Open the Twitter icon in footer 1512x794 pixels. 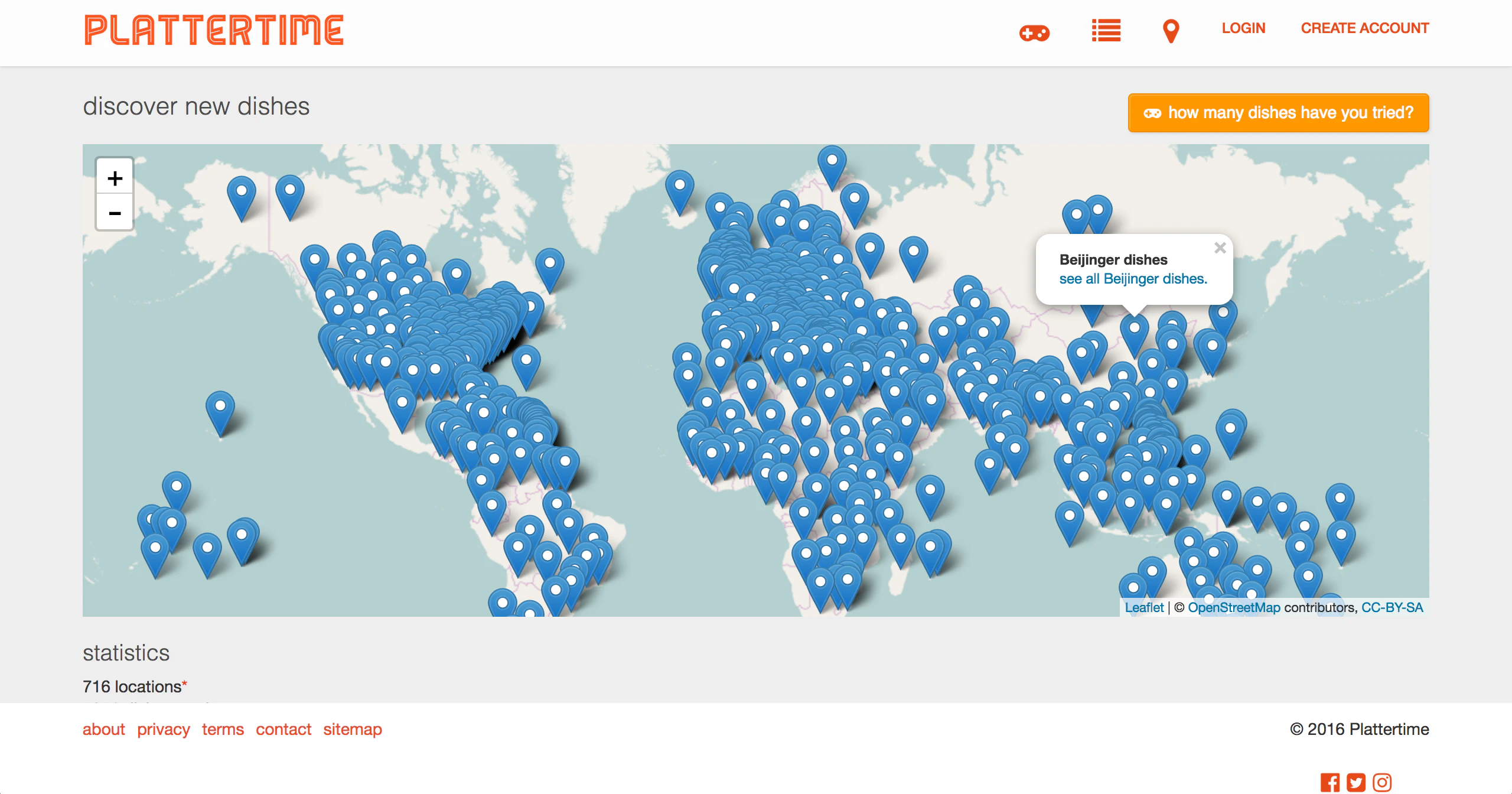(x=1356, y=782)
